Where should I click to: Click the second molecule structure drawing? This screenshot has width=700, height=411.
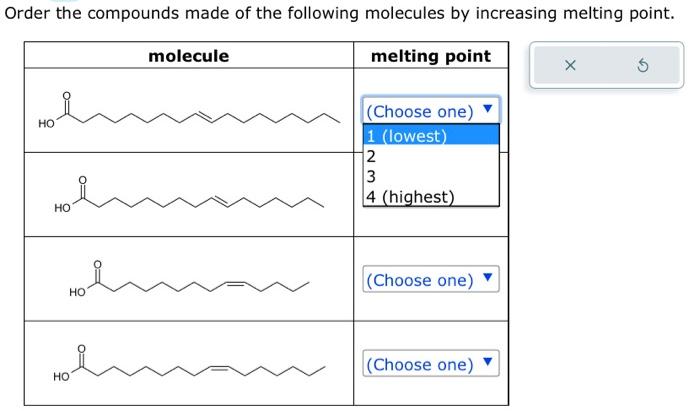coord(189,195)
